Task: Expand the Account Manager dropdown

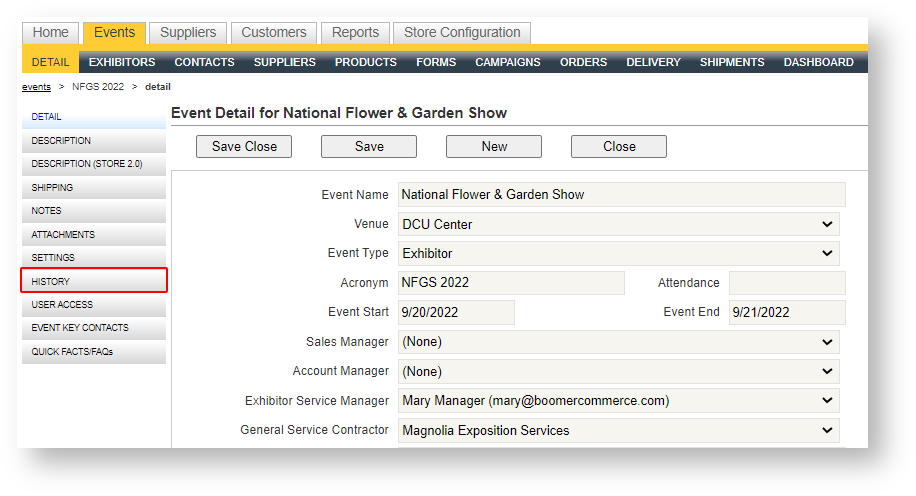Action: (x=618, y=371)
